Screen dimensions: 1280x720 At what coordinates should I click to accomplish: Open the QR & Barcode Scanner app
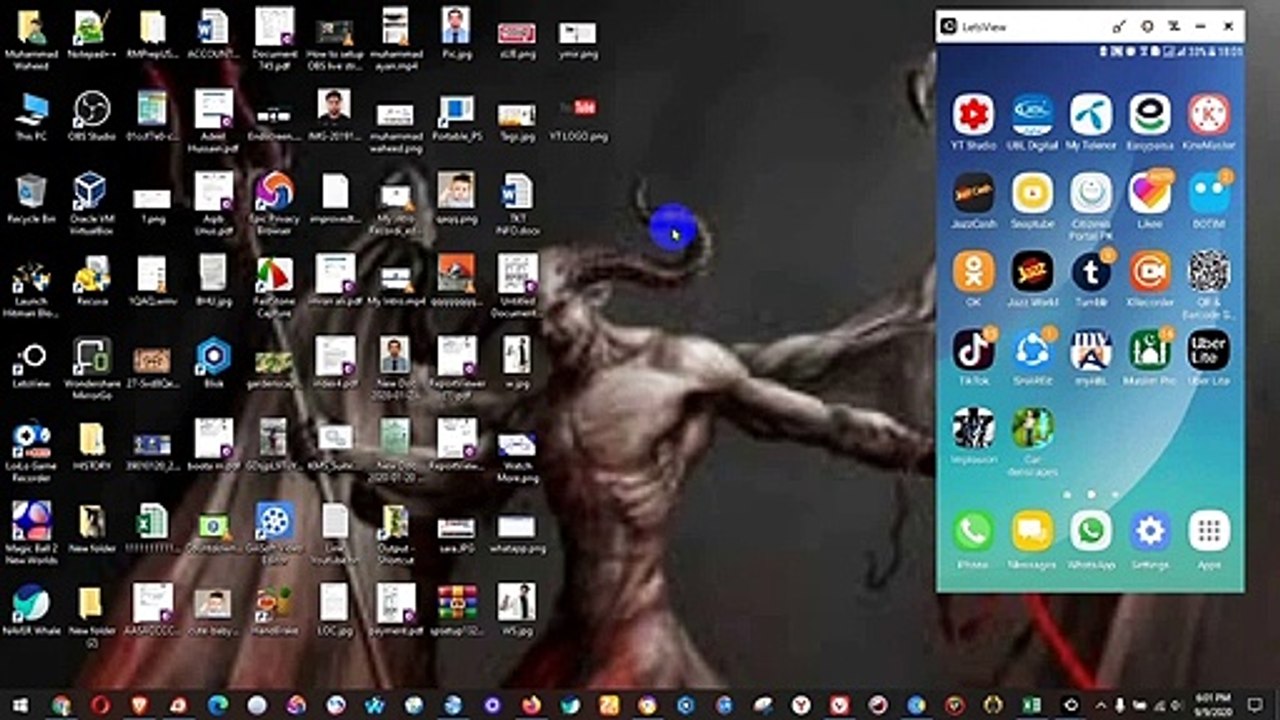pyautogui.click(x=1209, y=271)
